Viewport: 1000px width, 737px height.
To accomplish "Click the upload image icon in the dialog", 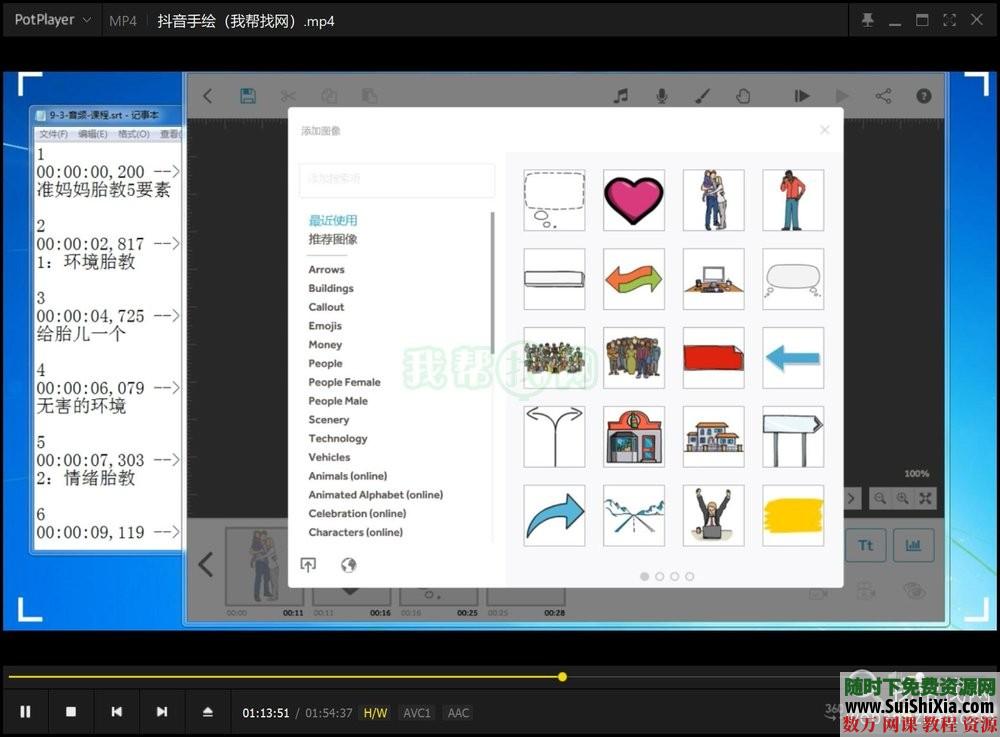I will 308,565.
